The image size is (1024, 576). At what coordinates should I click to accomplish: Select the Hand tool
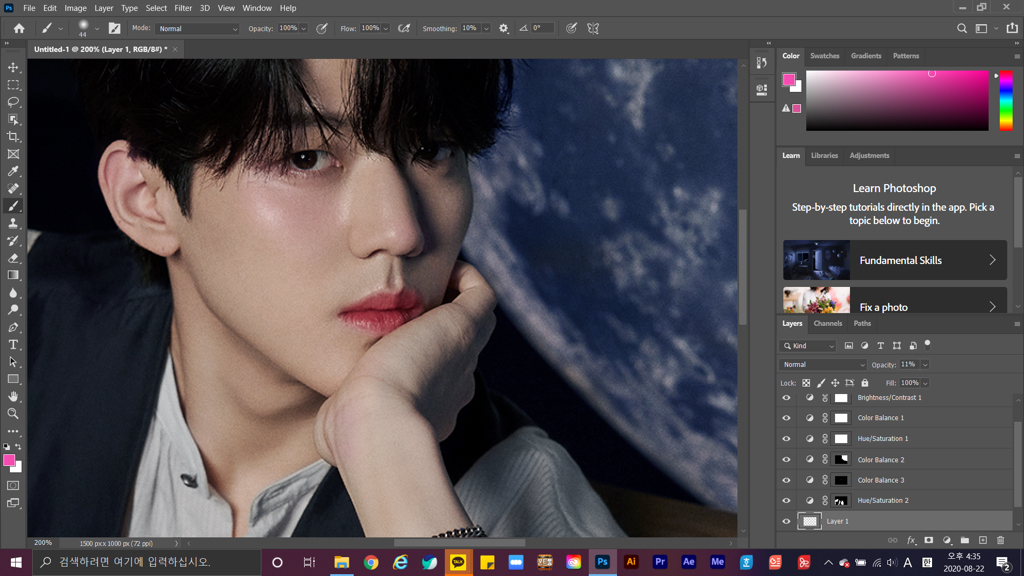click(13, 396)
